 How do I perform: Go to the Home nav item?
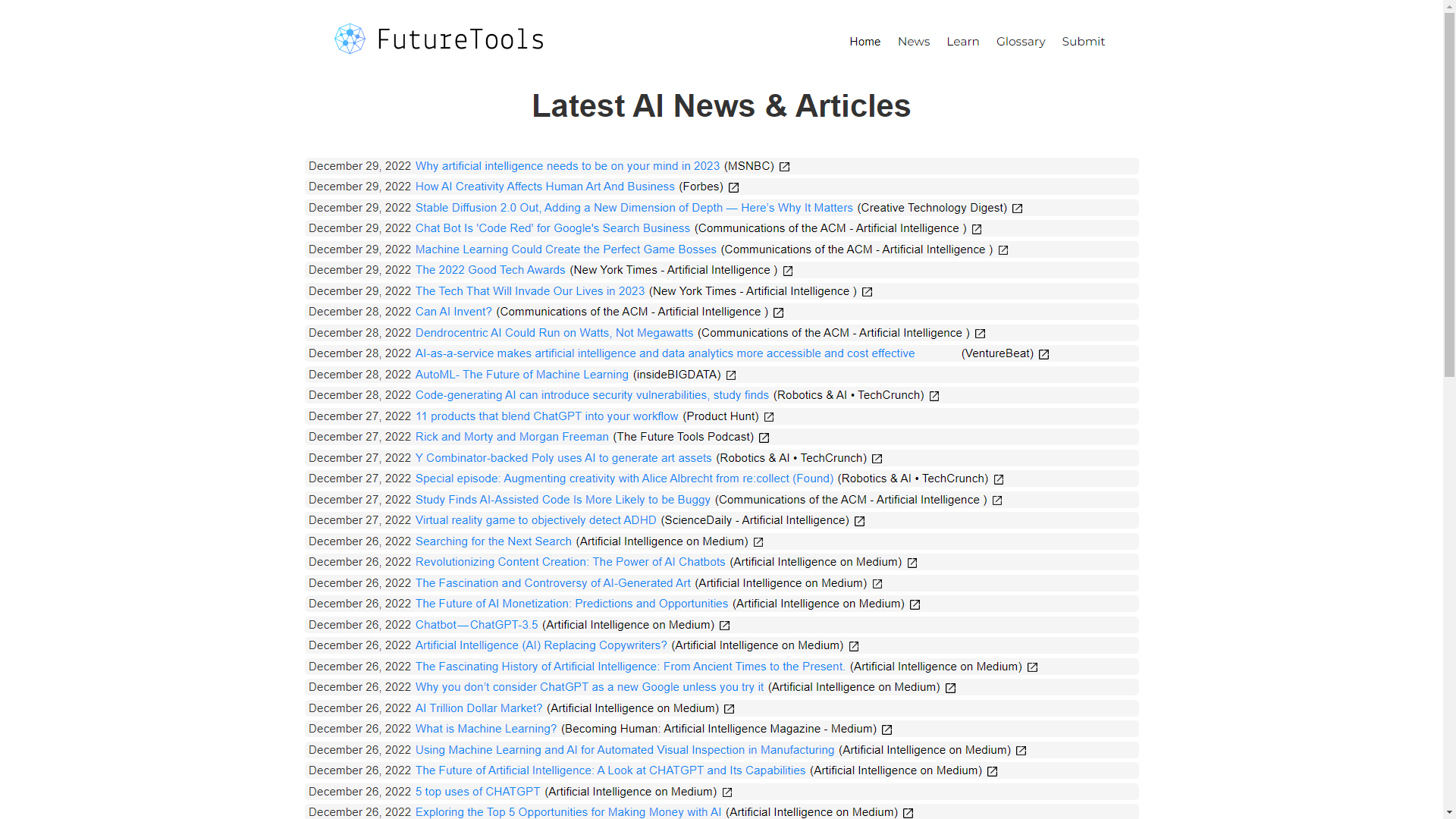(864, 42)
